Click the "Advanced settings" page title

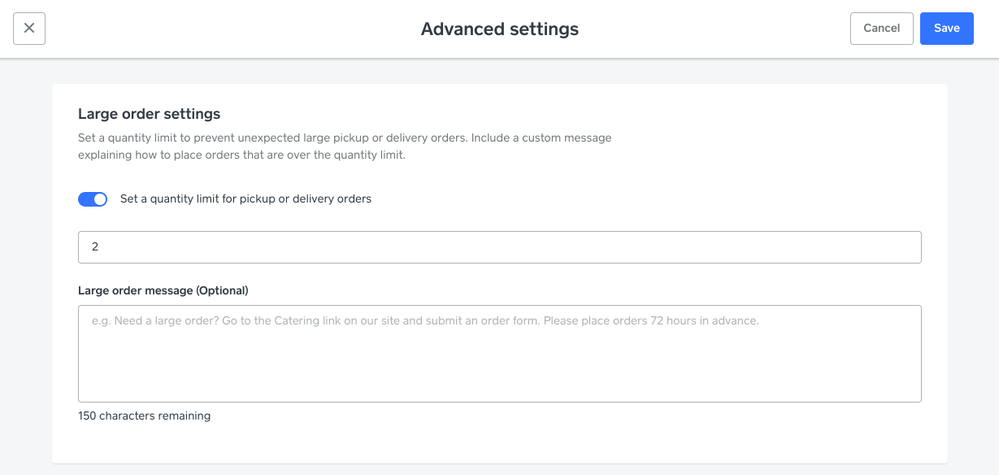pos(499,29)
